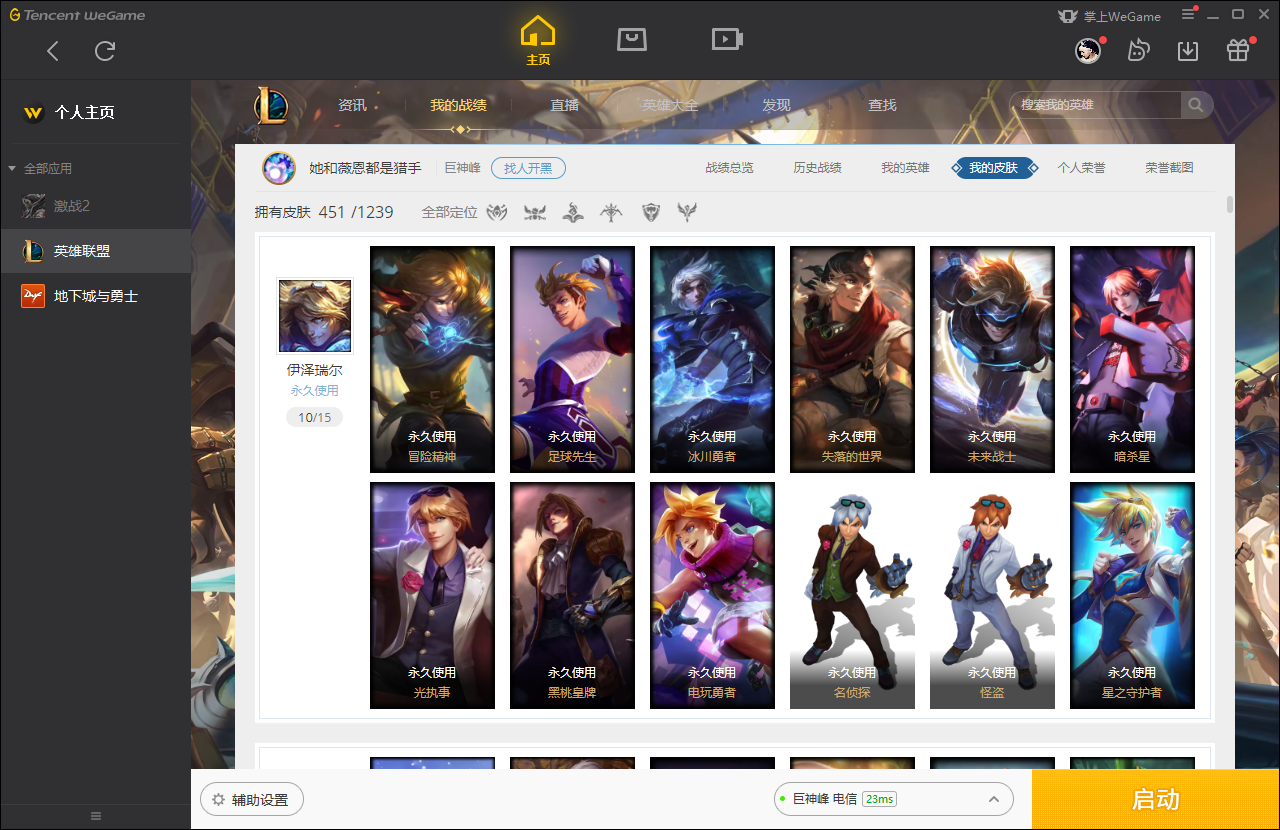This screenshot has height=830, width=1280.
Task: Open the 怪盗 skin card
Action: click(x=992, y=595)
